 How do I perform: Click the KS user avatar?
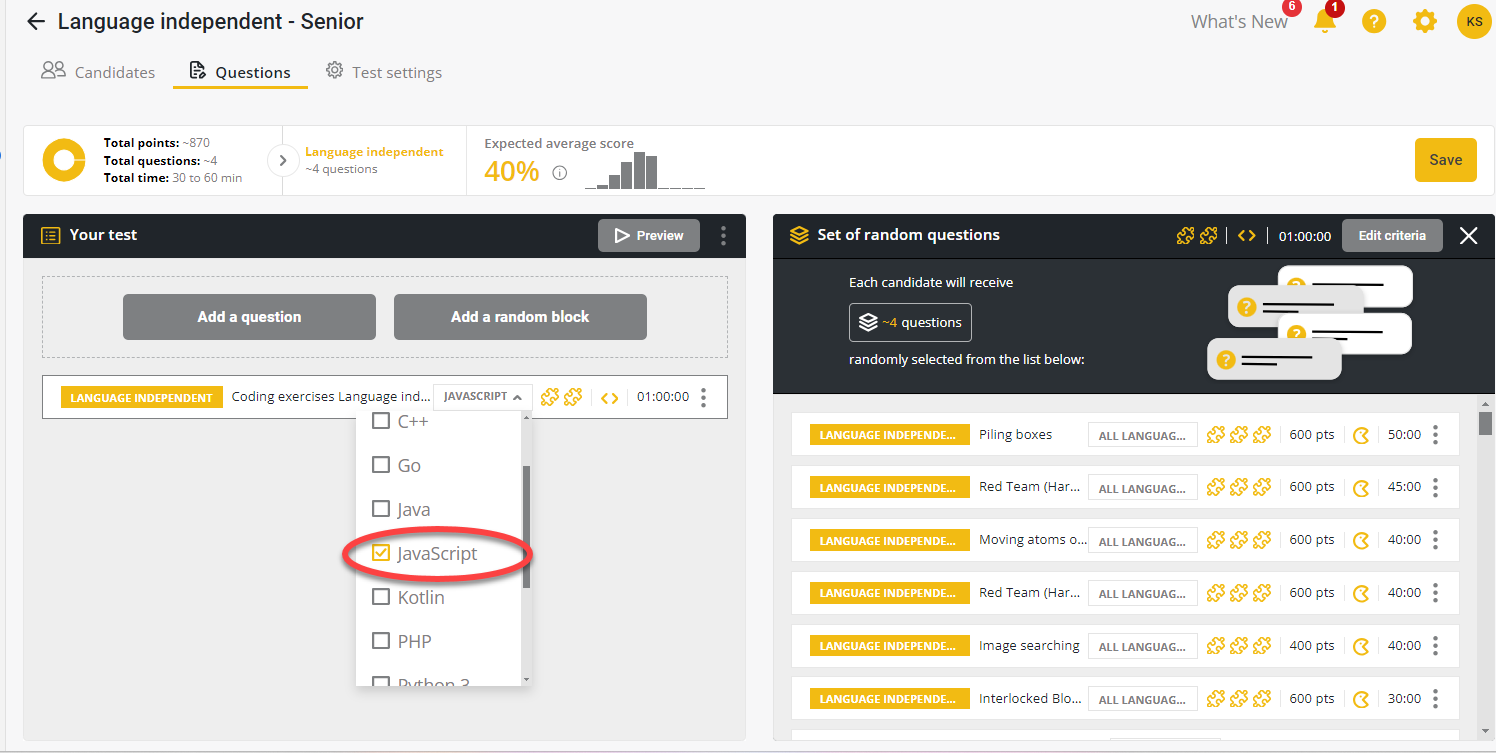[x=1473, y=22]
